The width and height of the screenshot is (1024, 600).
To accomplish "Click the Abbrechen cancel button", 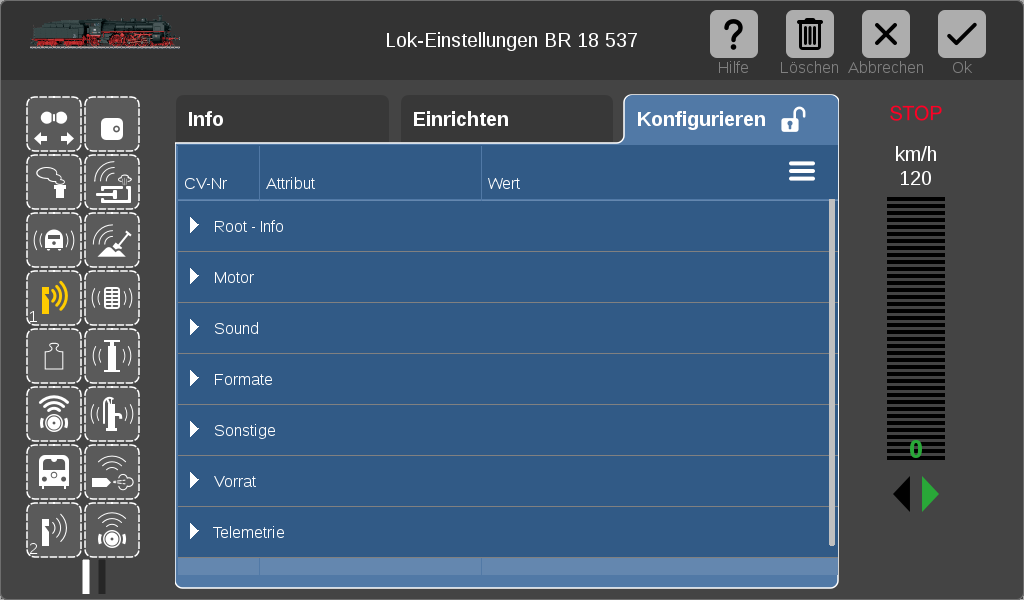I will [886, 35].
